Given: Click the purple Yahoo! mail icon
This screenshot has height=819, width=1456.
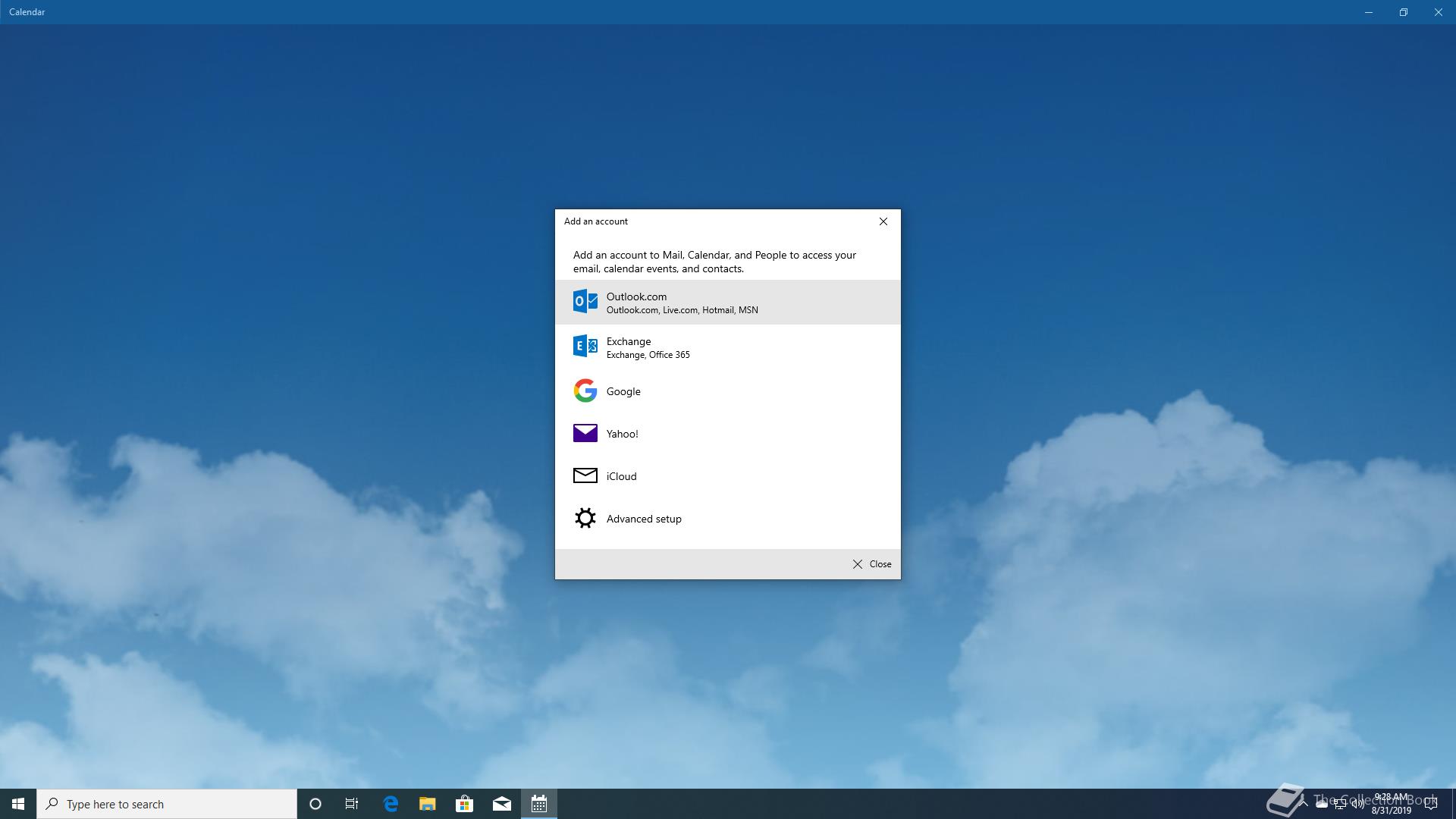Looking at the screenshot, I should click(x=585, y=433).
